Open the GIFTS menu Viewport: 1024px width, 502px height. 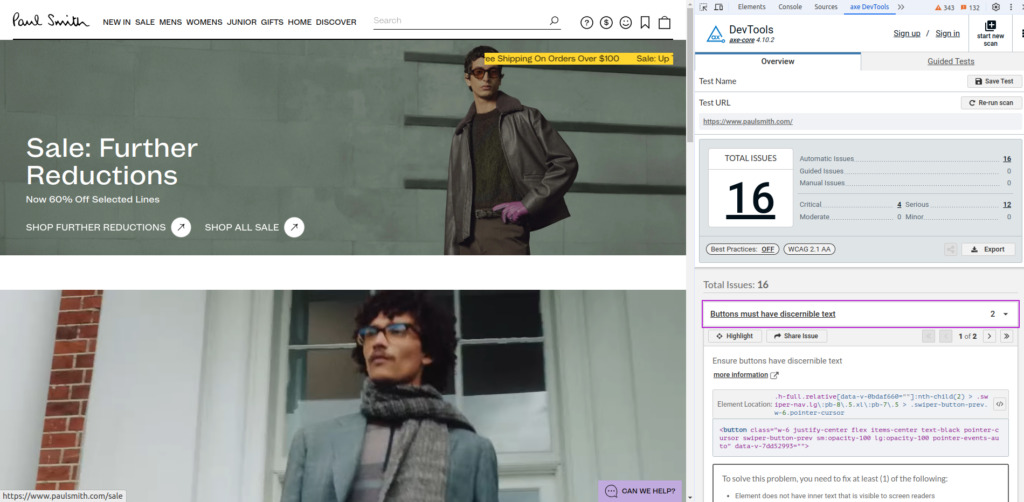[x=272, y=22]
